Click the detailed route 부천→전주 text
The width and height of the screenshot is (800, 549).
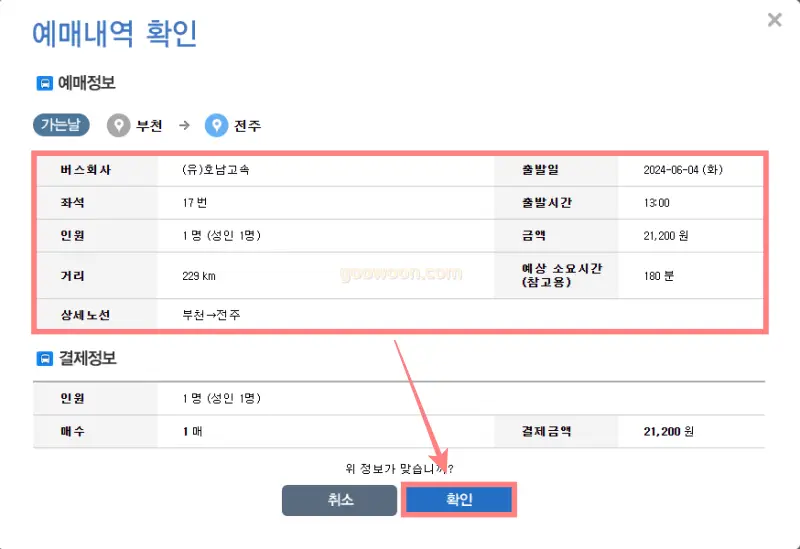[x=211, y=315]
